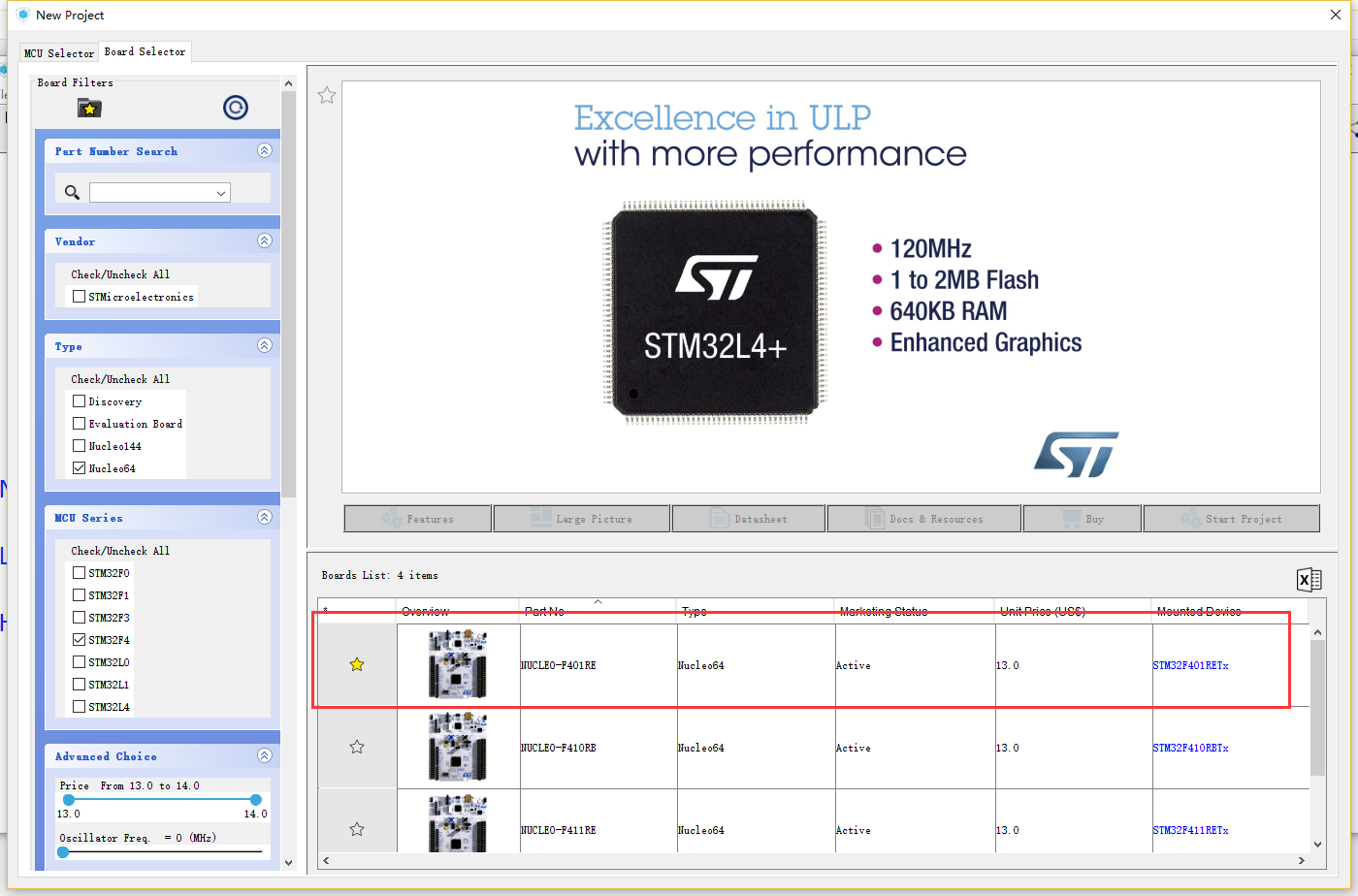Enable the Evaluation Board type filter
This screenshot has width=1358, height=896.
pos(79,423)
